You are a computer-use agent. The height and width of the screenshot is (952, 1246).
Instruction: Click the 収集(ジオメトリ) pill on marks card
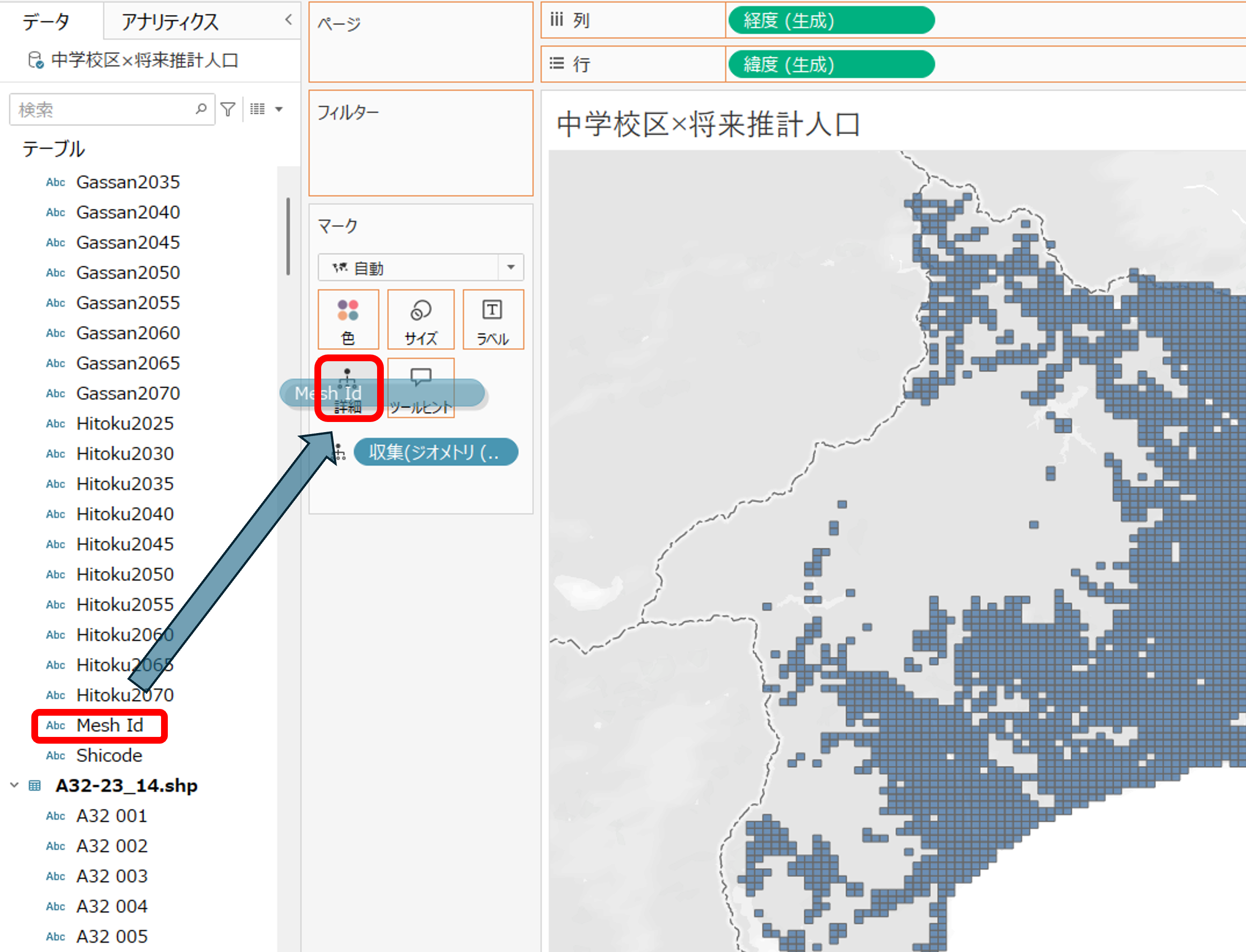coord(436,451)
